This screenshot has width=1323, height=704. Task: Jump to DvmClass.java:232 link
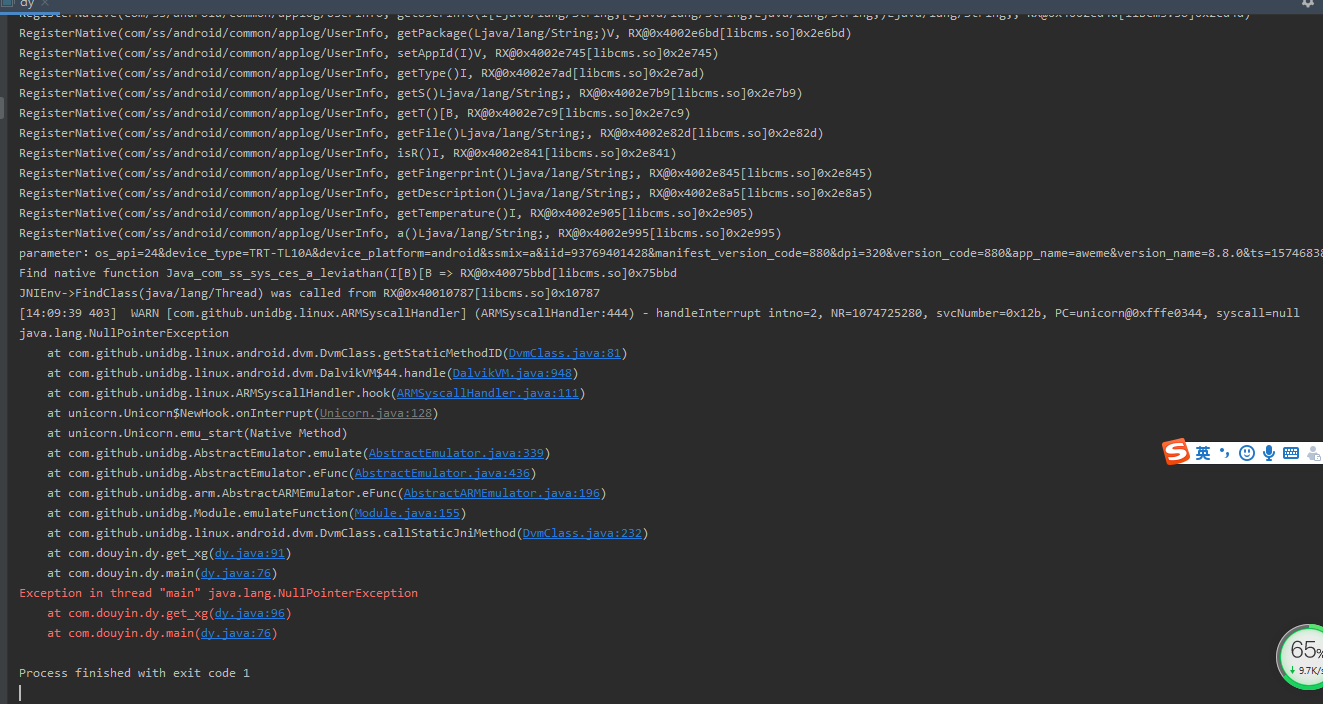(x=582, y=533)
